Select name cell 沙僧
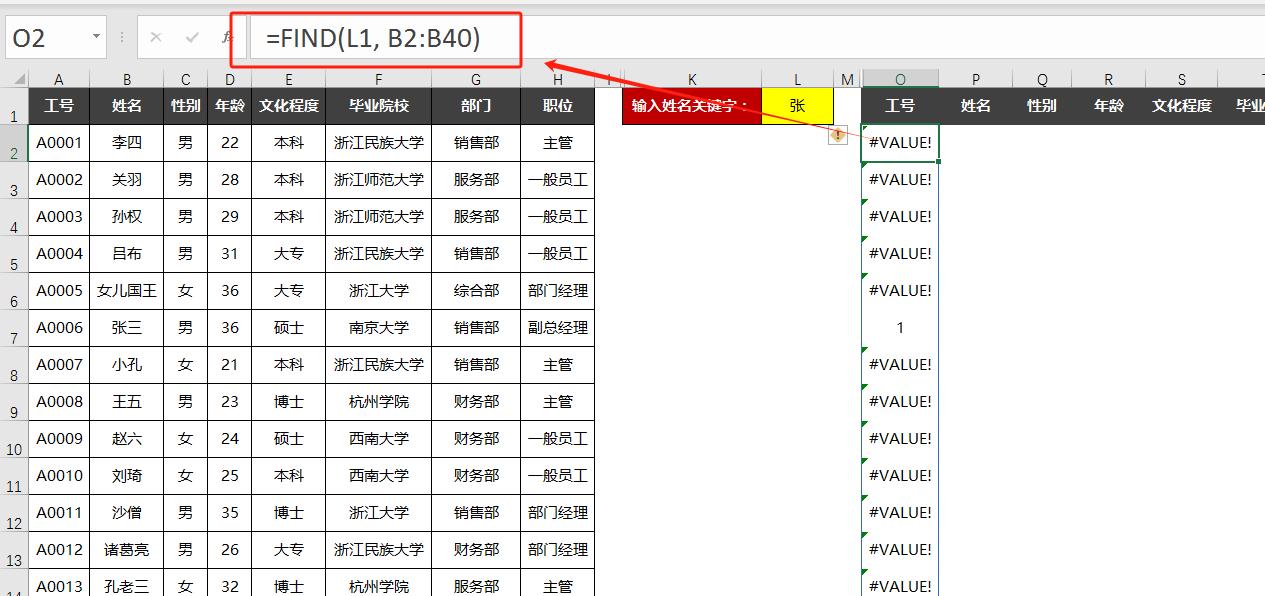 (x=127, y=512)
